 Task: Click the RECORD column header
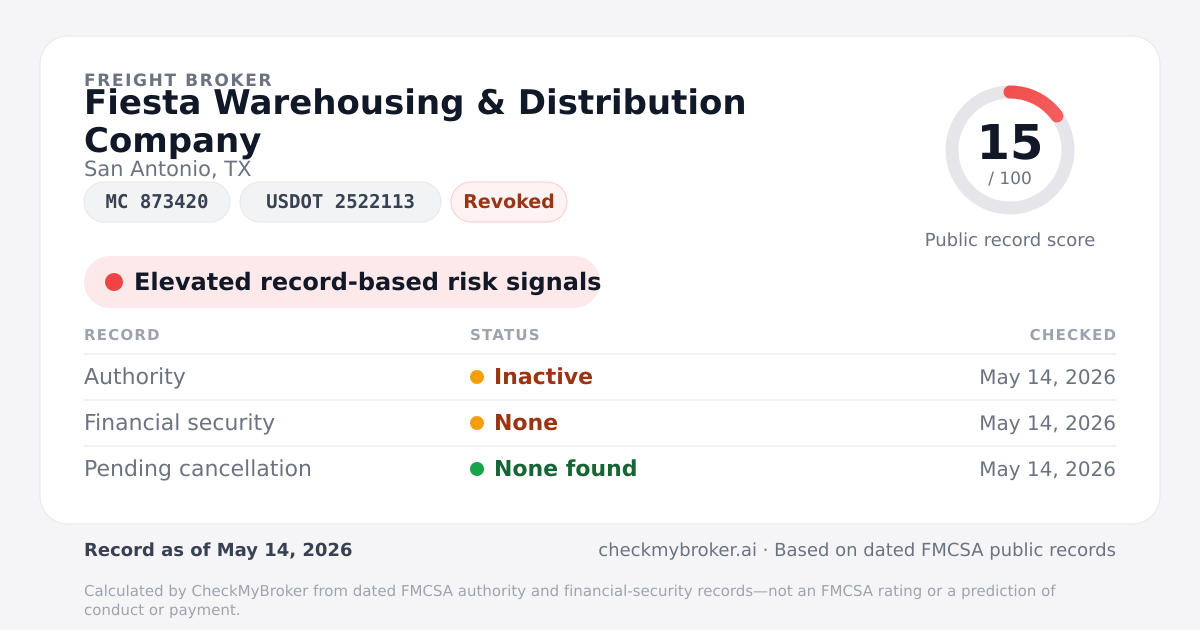pyautogui.click(x=122, y=335)
